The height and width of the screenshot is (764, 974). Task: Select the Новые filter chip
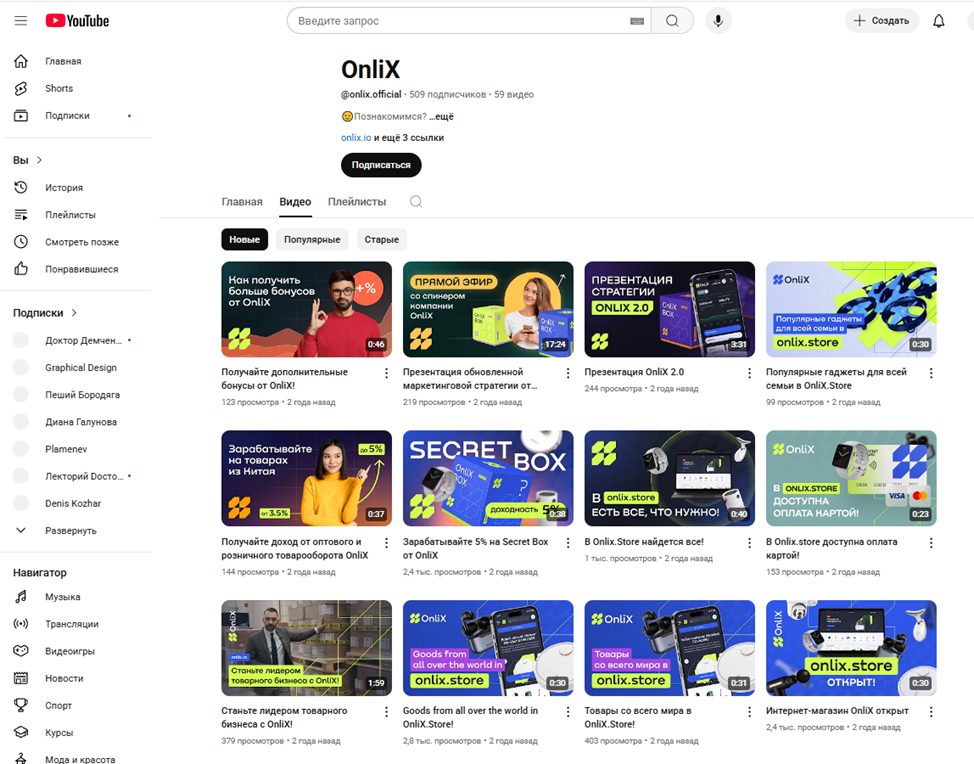[244, 240]
